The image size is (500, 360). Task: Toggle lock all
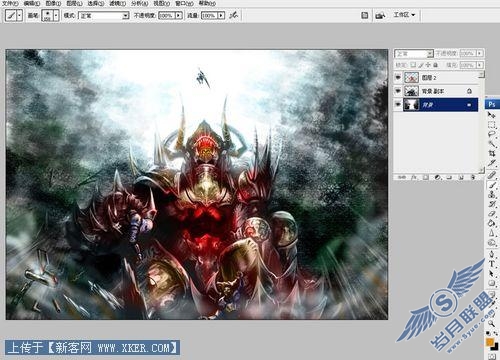(x=435, y=65)
